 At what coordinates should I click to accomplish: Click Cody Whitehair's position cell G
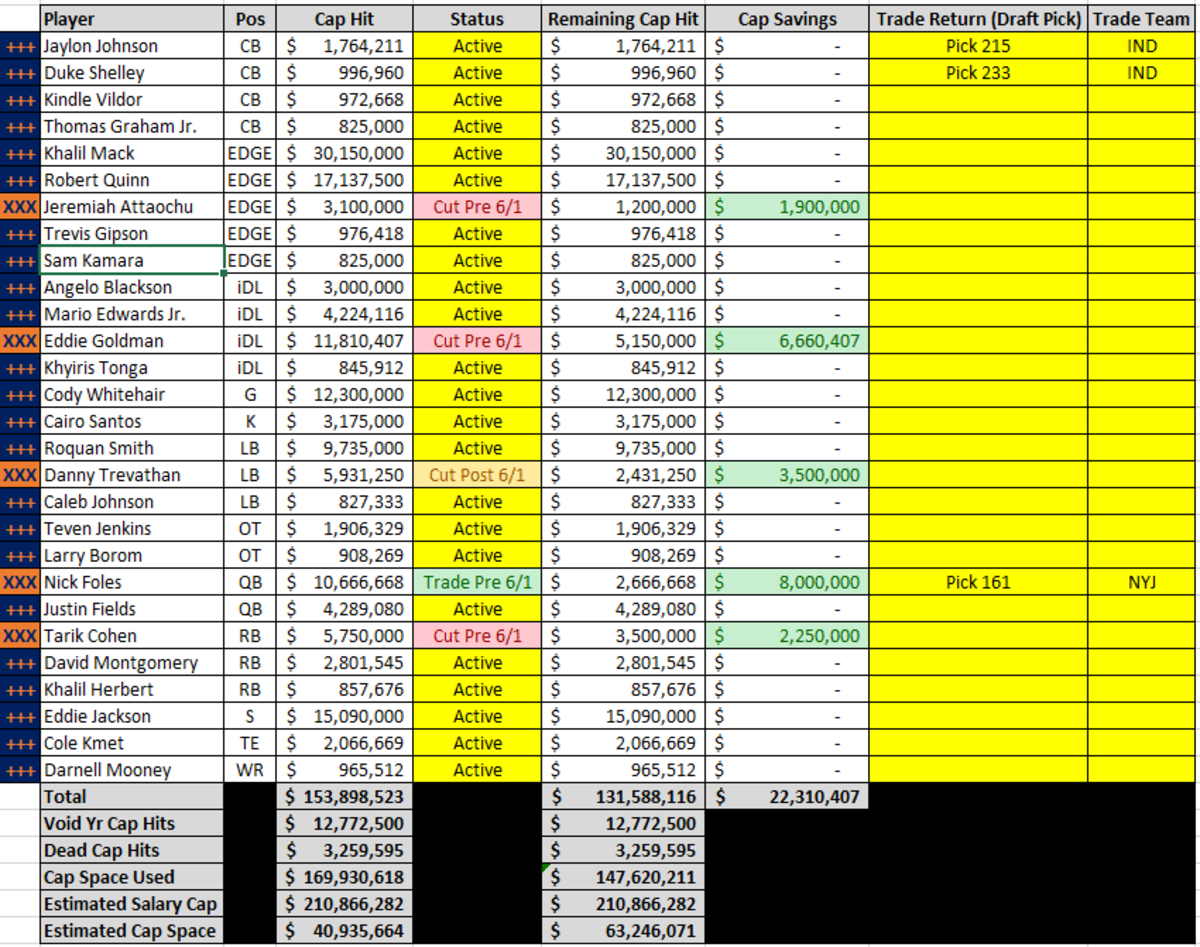click(250, 395)
